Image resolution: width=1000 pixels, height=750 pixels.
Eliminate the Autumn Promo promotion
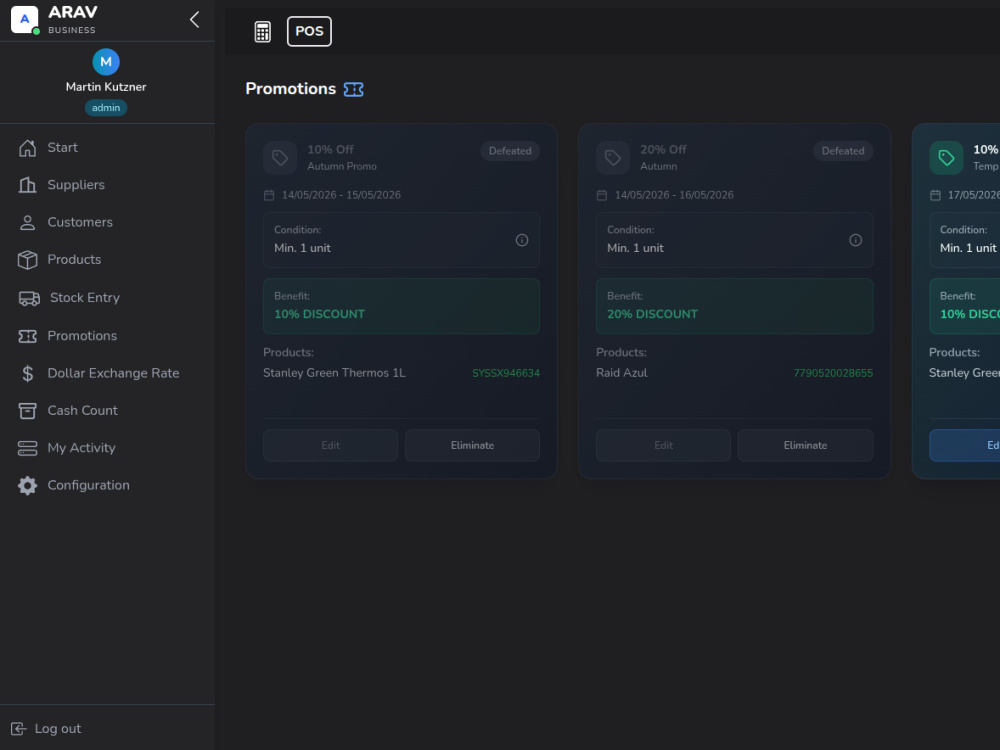pyautogui.click(x=472, y=445)
